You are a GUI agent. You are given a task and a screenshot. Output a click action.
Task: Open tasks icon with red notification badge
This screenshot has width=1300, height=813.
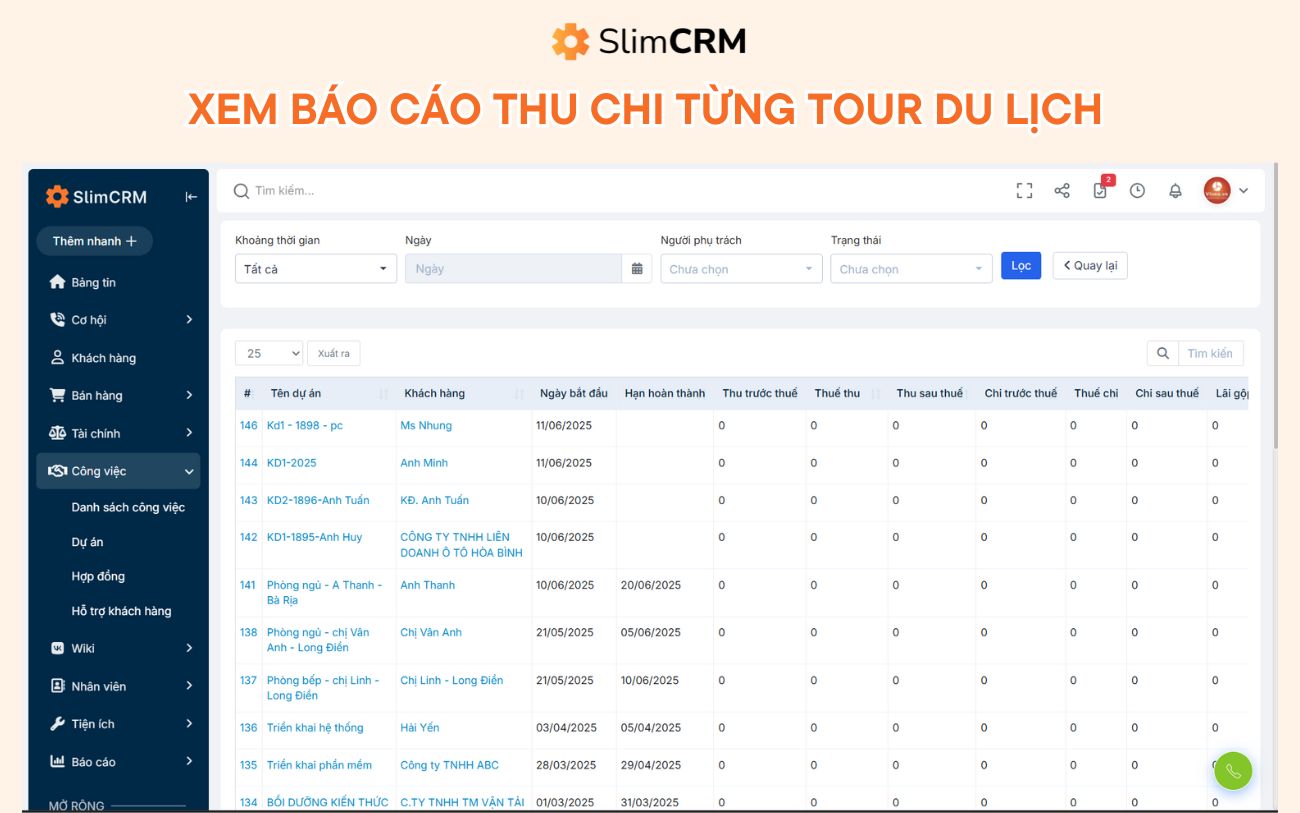click(x=1099, y=190)
